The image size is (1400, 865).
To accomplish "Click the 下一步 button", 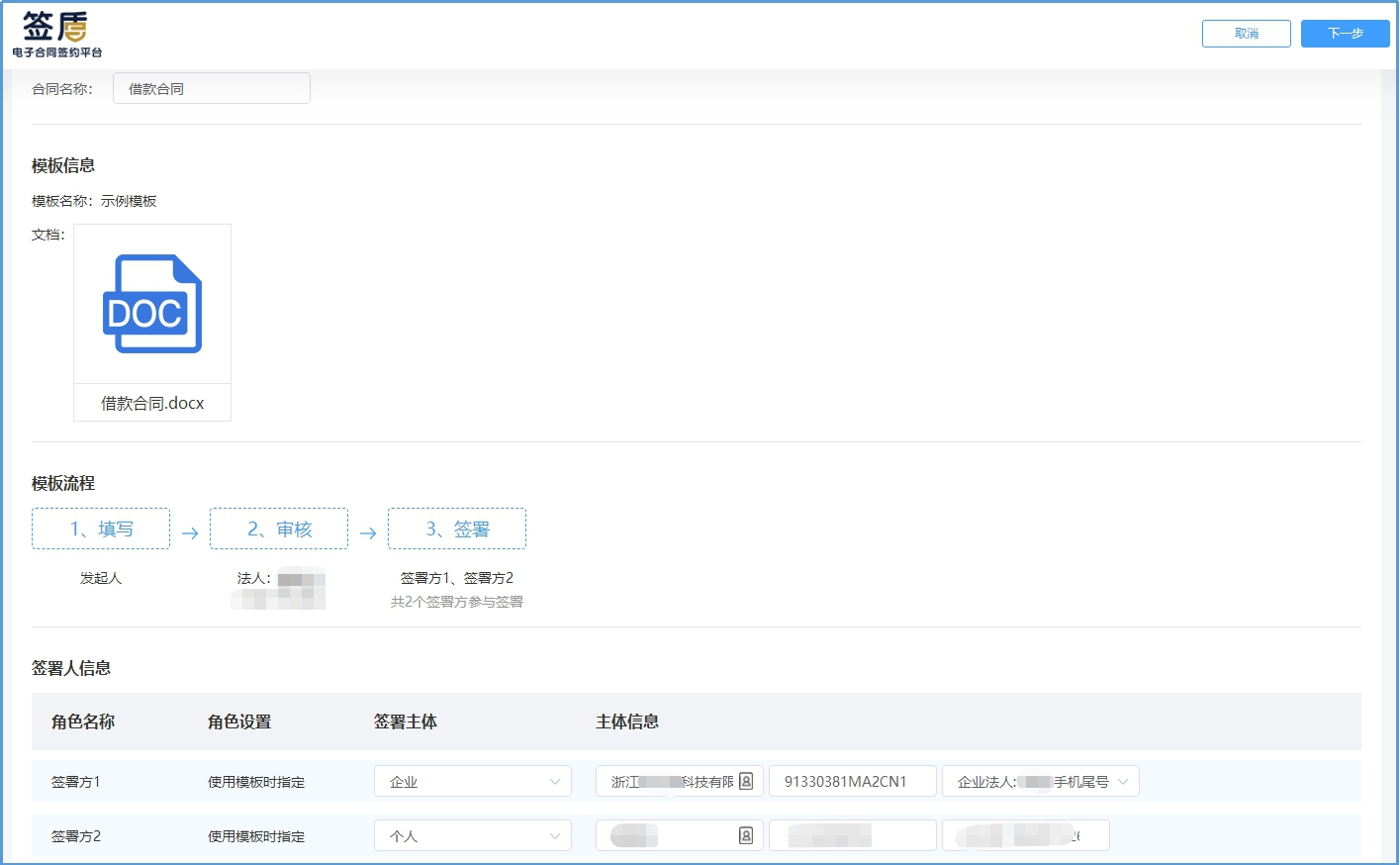I will (1346, 34).
